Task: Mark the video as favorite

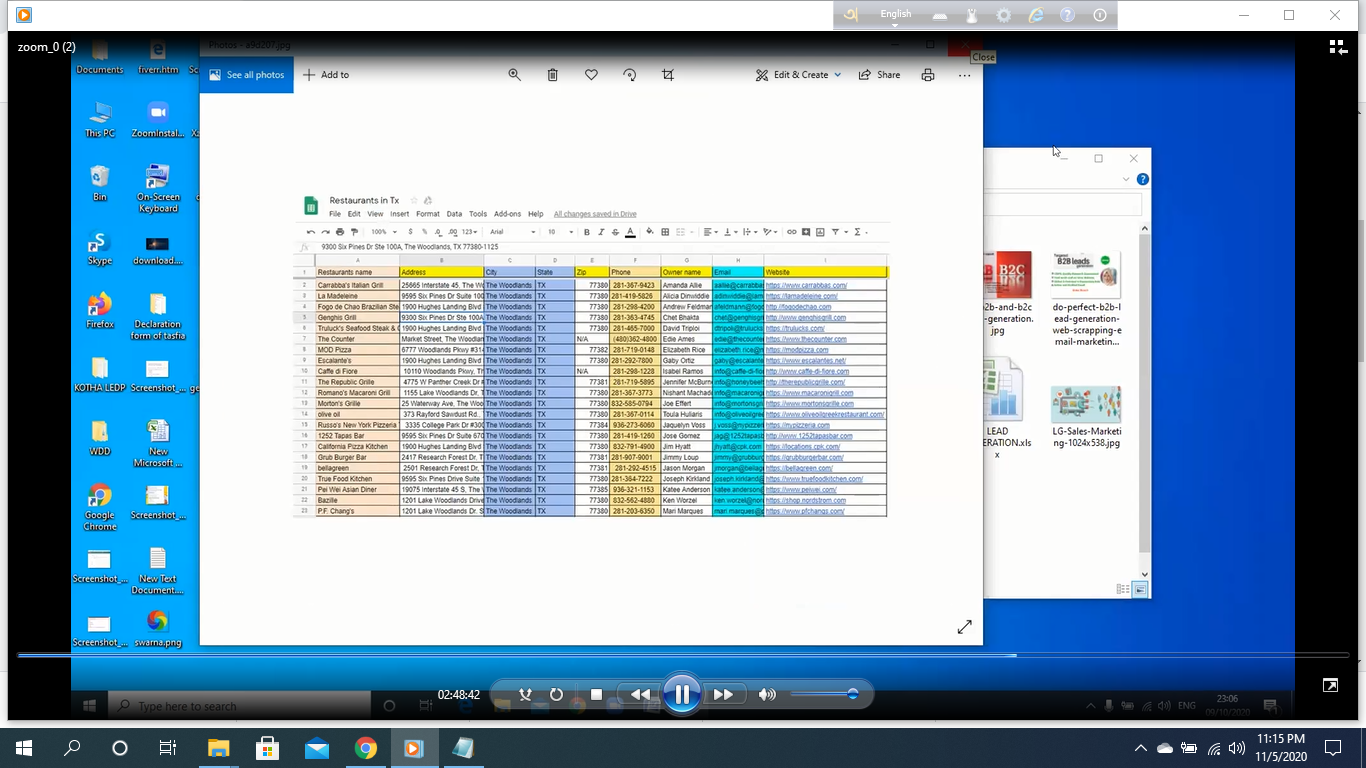Action: [591, 74]
